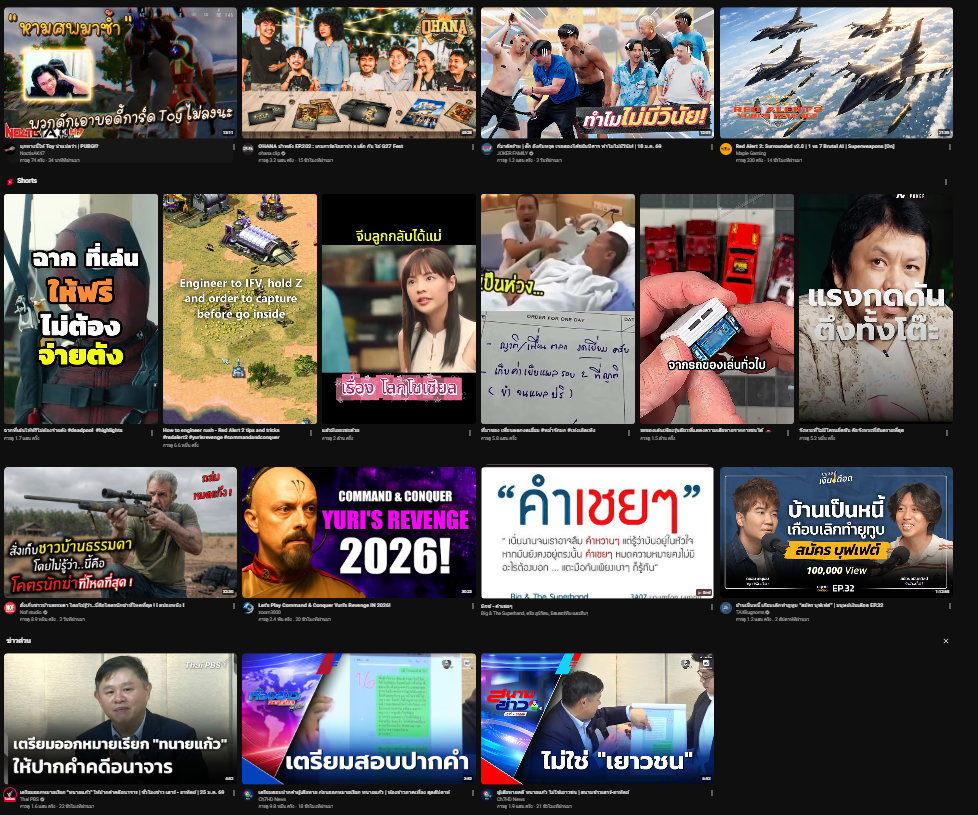
Task: Click the Nof studio channel avatar
Action: tap(9, 608)
